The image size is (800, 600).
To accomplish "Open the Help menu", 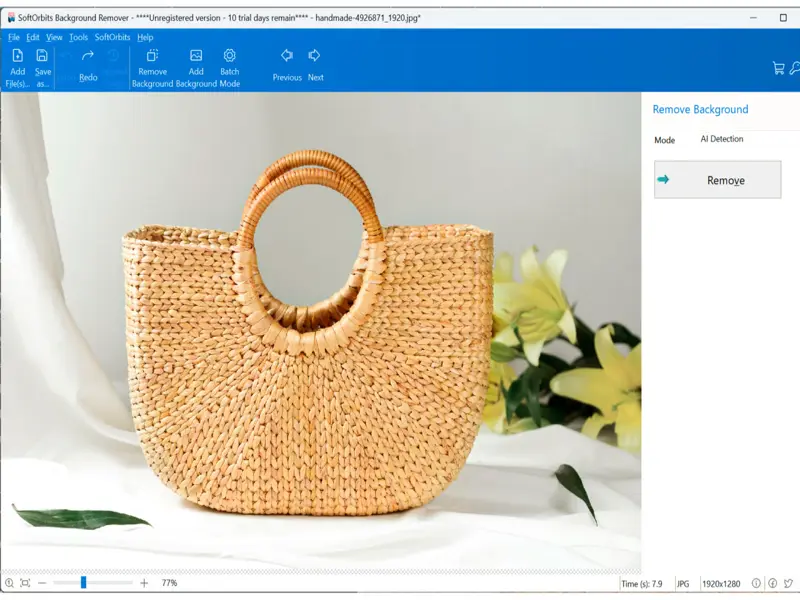I will (x=145, y=37).
